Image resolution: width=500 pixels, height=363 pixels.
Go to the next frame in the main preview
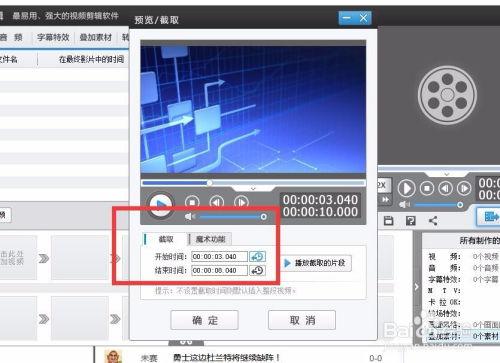(x=464, y=189)
